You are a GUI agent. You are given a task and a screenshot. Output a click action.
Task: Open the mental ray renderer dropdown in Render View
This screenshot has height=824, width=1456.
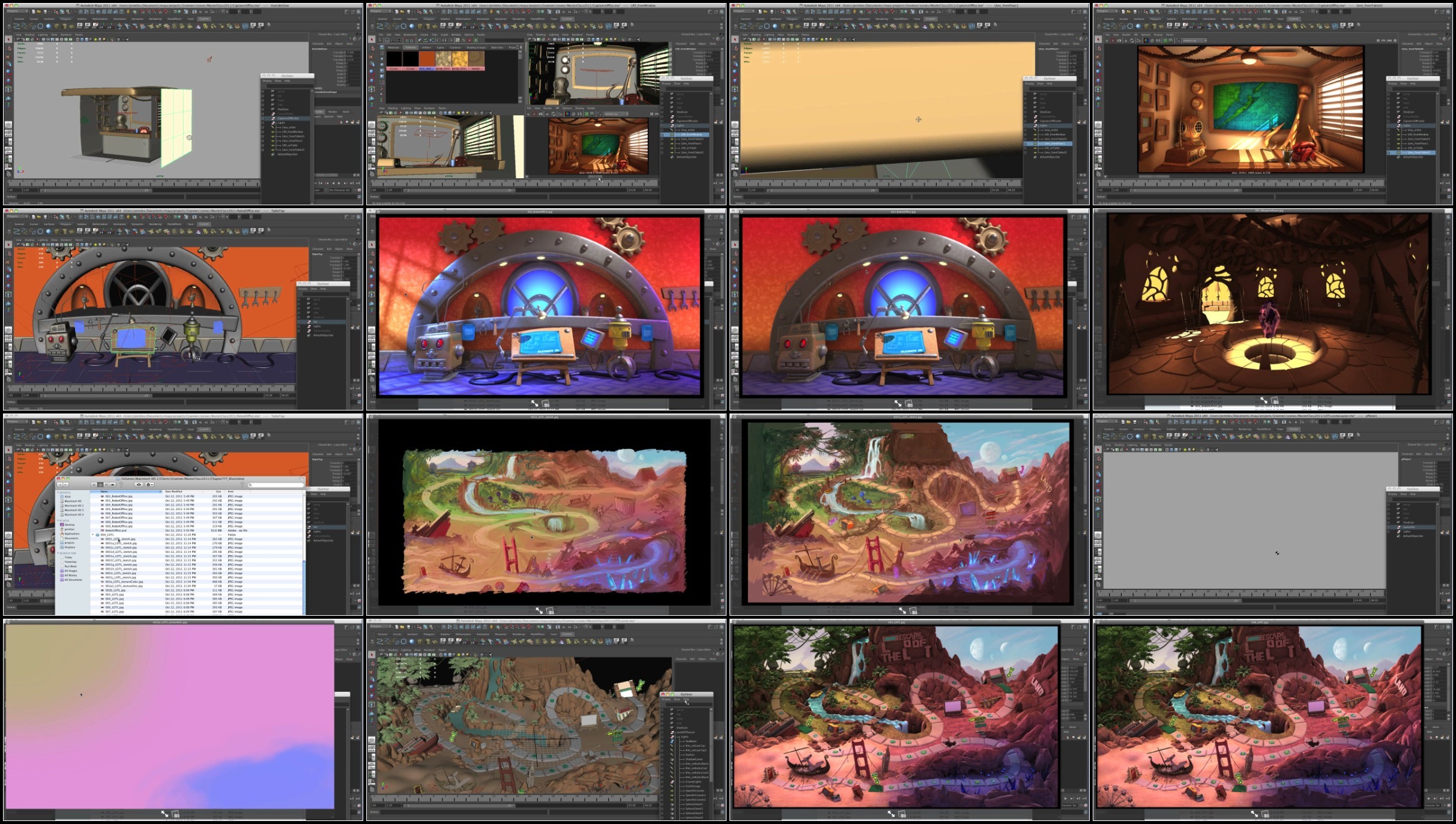616,114
